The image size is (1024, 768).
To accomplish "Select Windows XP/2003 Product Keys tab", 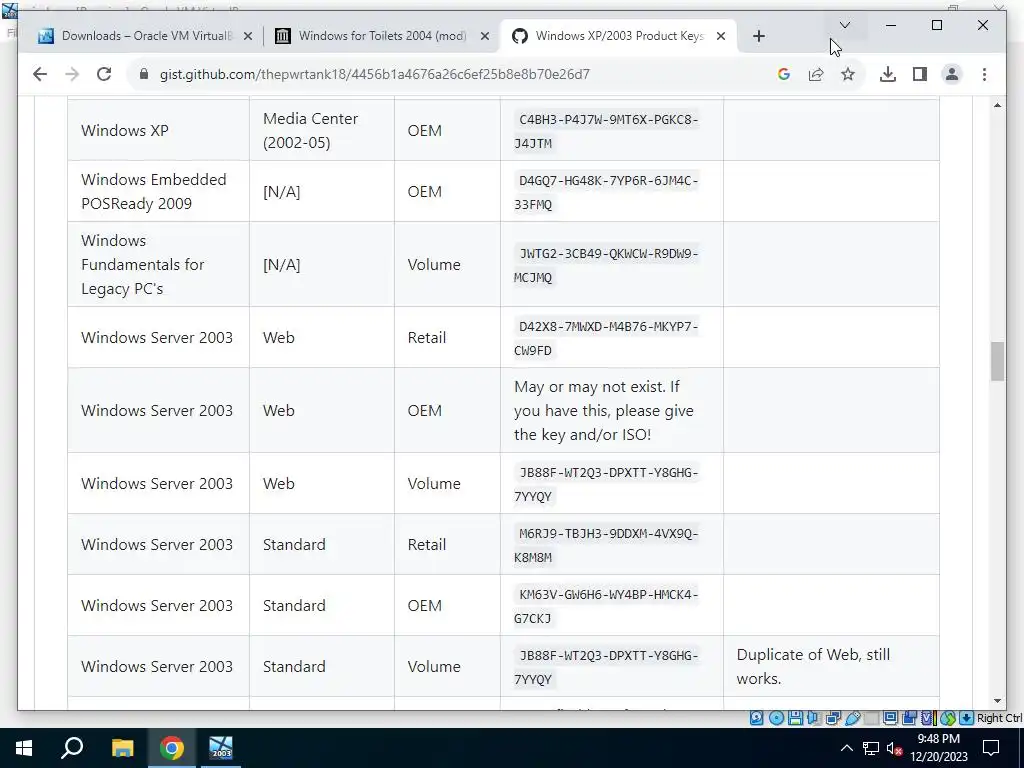I will click(618, 36).
